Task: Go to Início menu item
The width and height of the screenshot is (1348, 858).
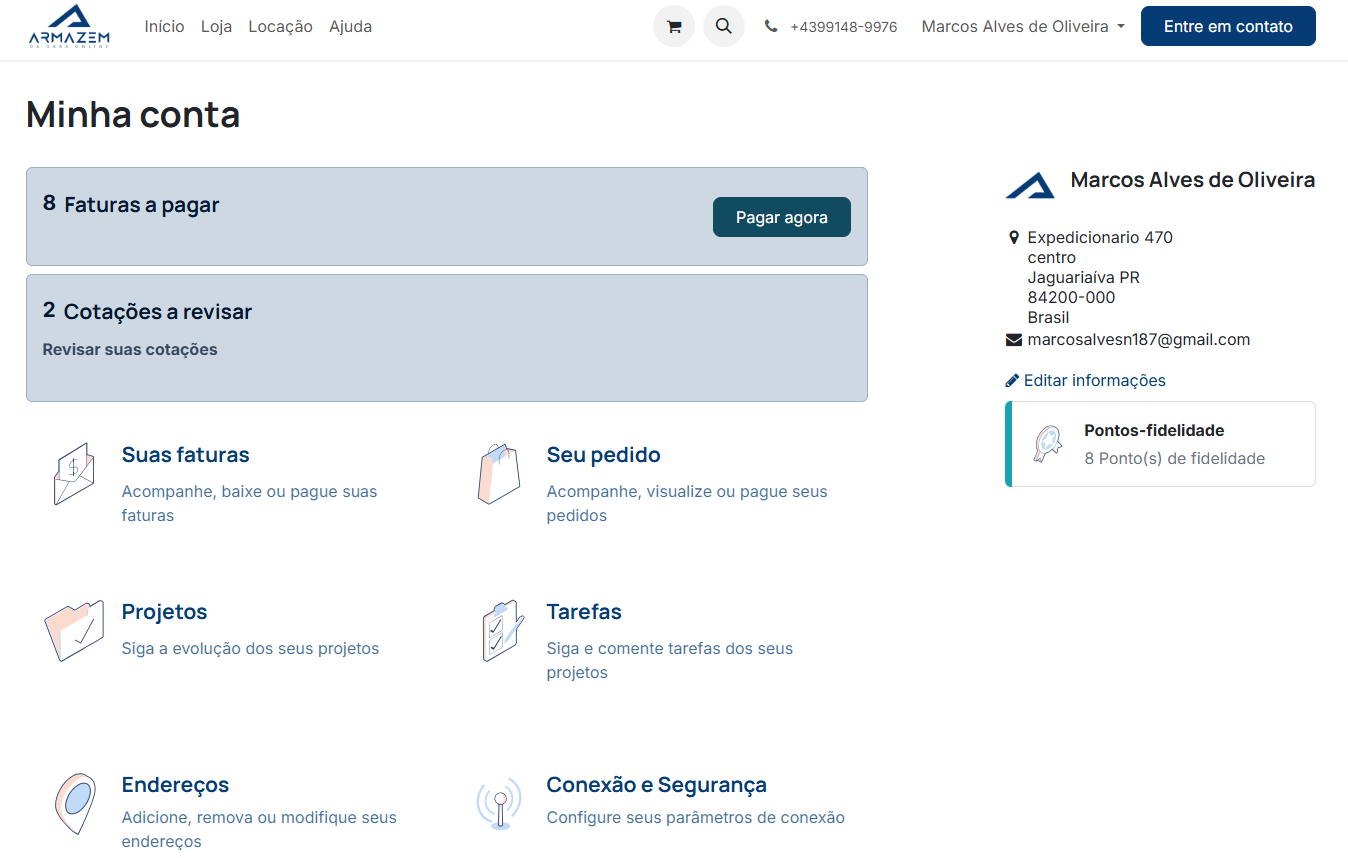Action: click(164, 27)
